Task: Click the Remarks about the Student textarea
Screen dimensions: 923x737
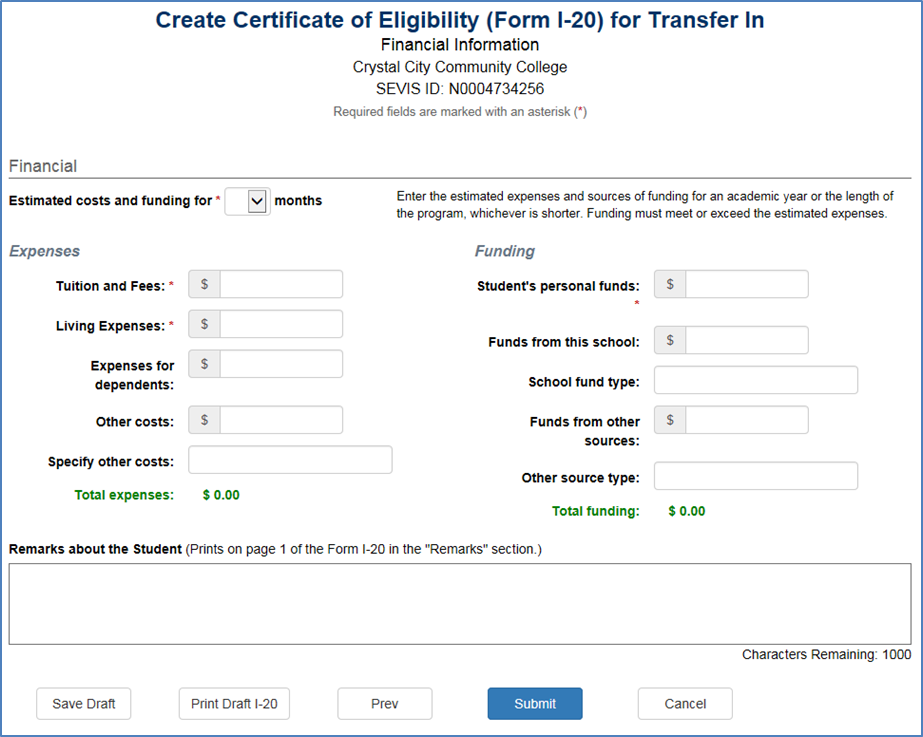Action: (x=460, y=604)
